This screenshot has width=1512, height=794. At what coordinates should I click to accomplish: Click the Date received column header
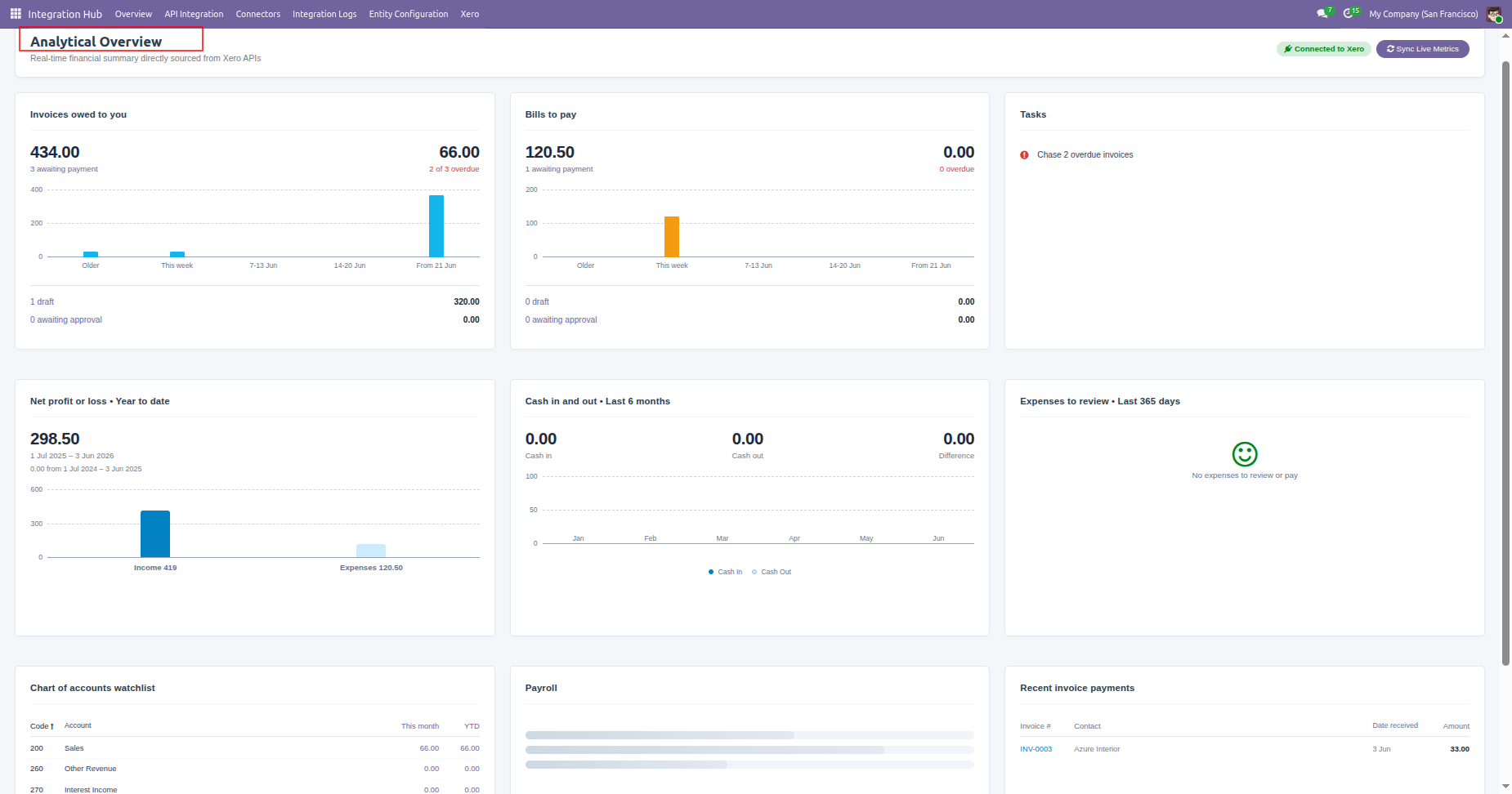click(x=1395, y=725)
